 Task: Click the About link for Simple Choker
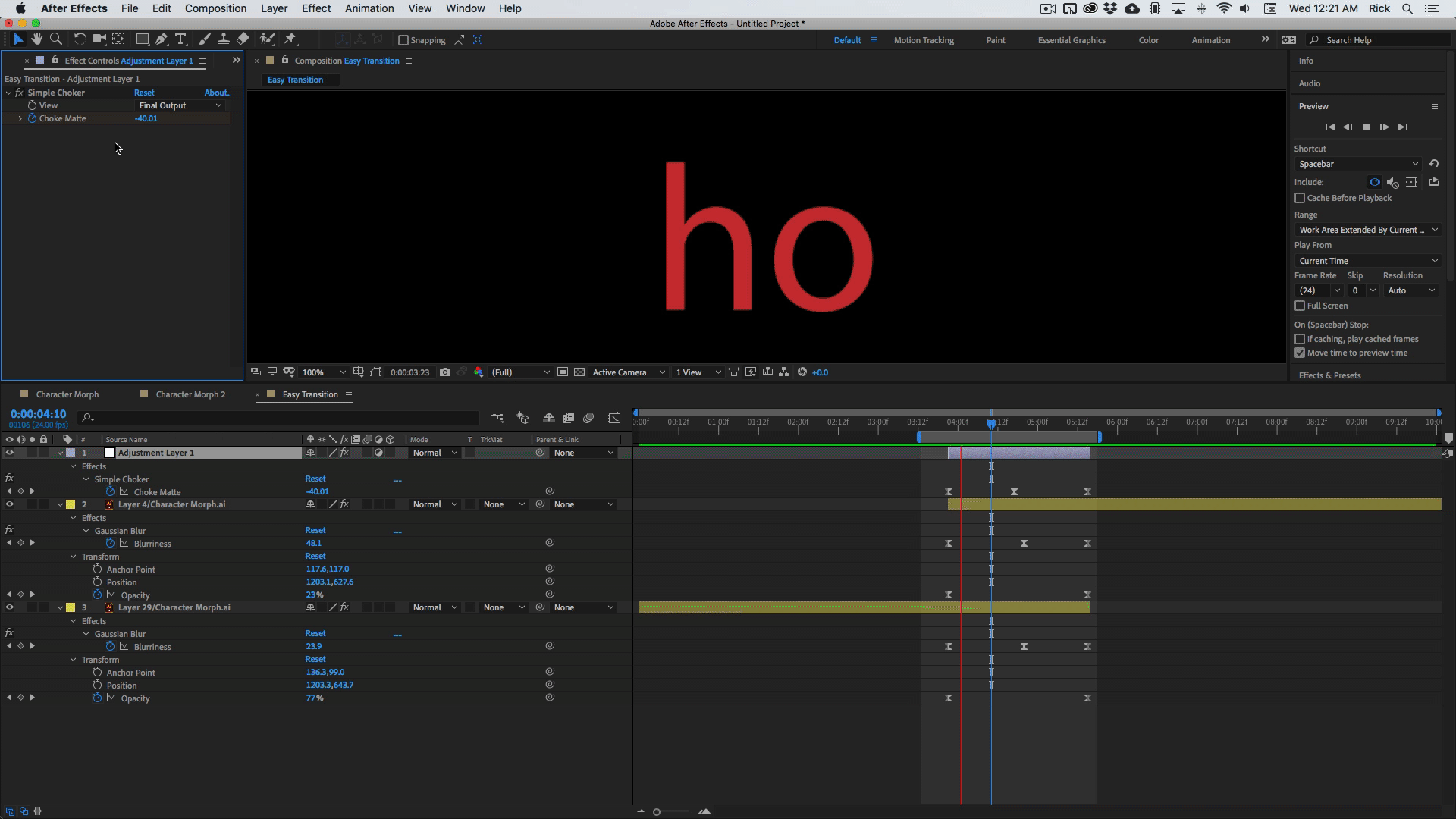(216, 93)
